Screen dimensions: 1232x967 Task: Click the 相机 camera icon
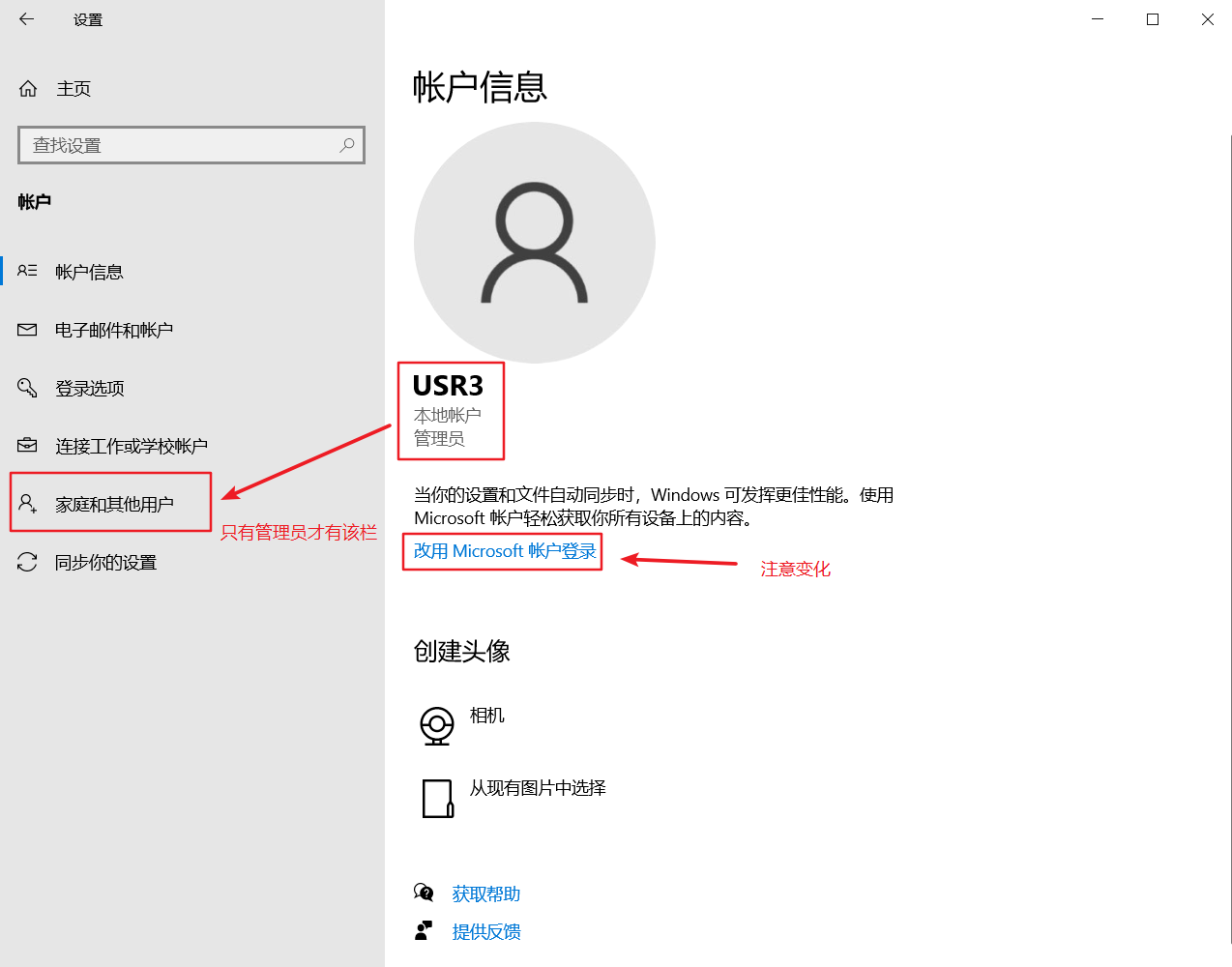[x=437, y=725]
